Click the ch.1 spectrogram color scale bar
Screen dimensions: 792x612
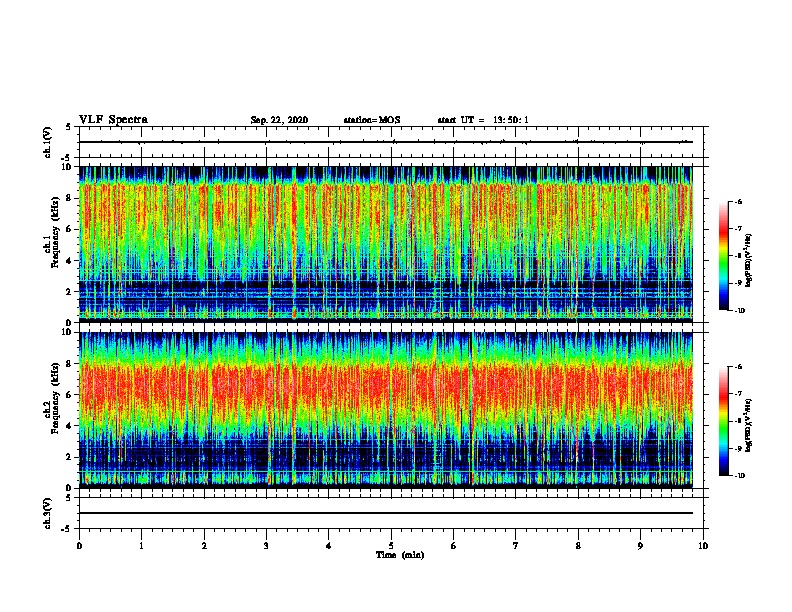coord(723,256)
